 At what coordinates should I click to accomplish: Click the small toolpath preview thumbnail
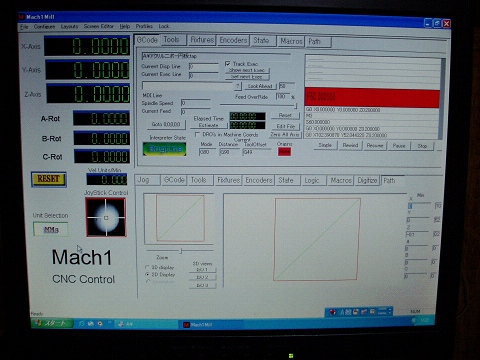tap(180, 218)
